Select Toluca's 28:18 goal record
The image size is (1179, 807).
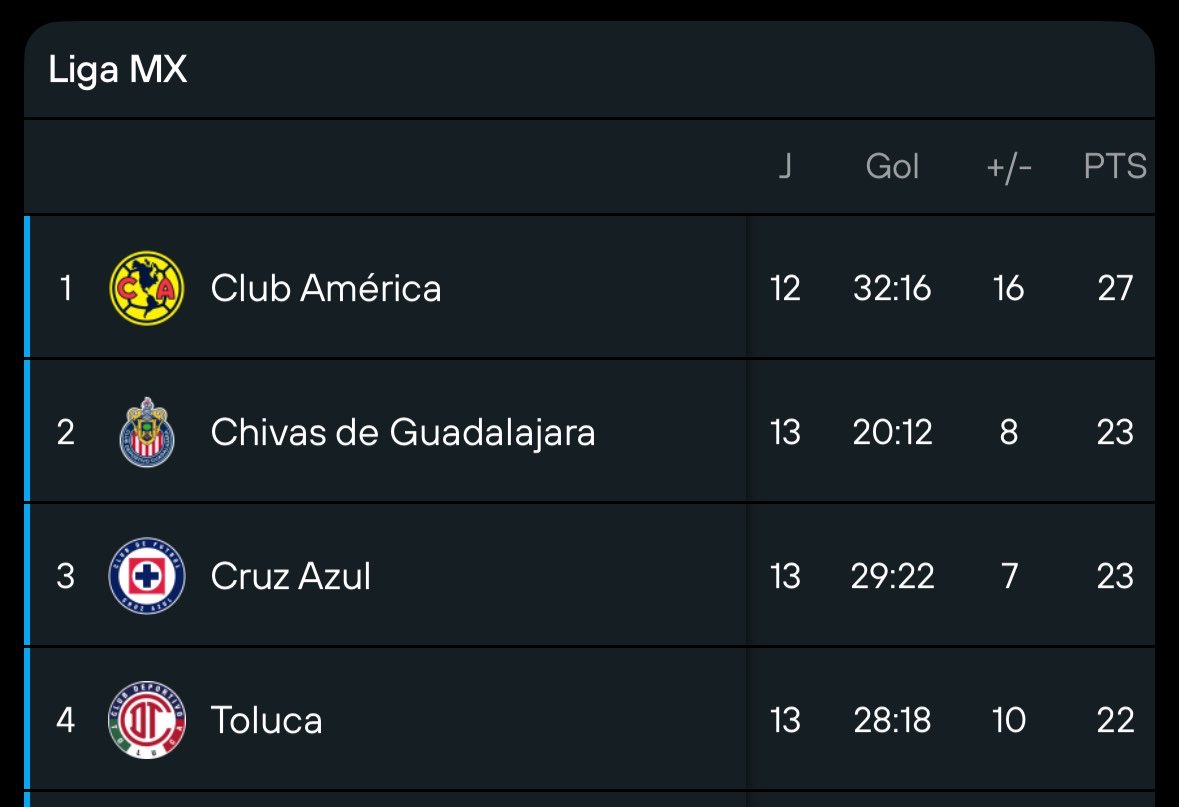pyautogui.click(x=892, y=720)
